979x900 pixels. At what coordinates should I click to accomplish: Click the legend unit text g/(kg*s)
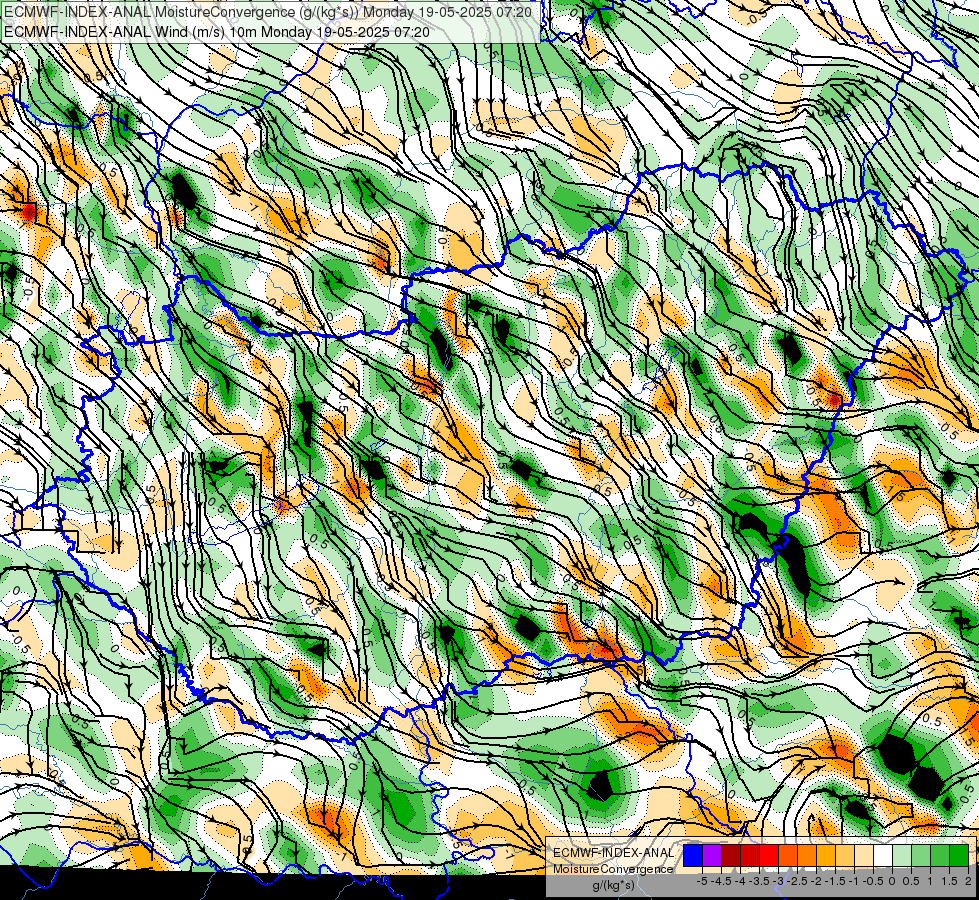click(613, 886)
